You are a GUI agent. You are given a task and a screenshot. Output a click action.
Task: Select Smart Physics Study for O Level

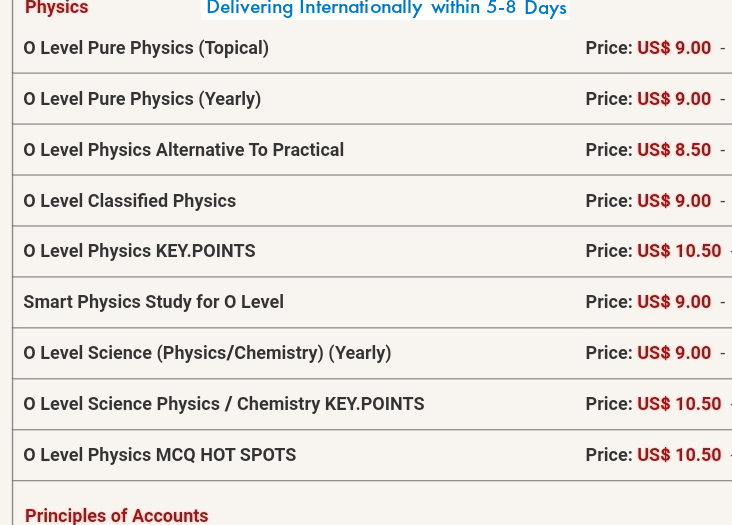154,302
